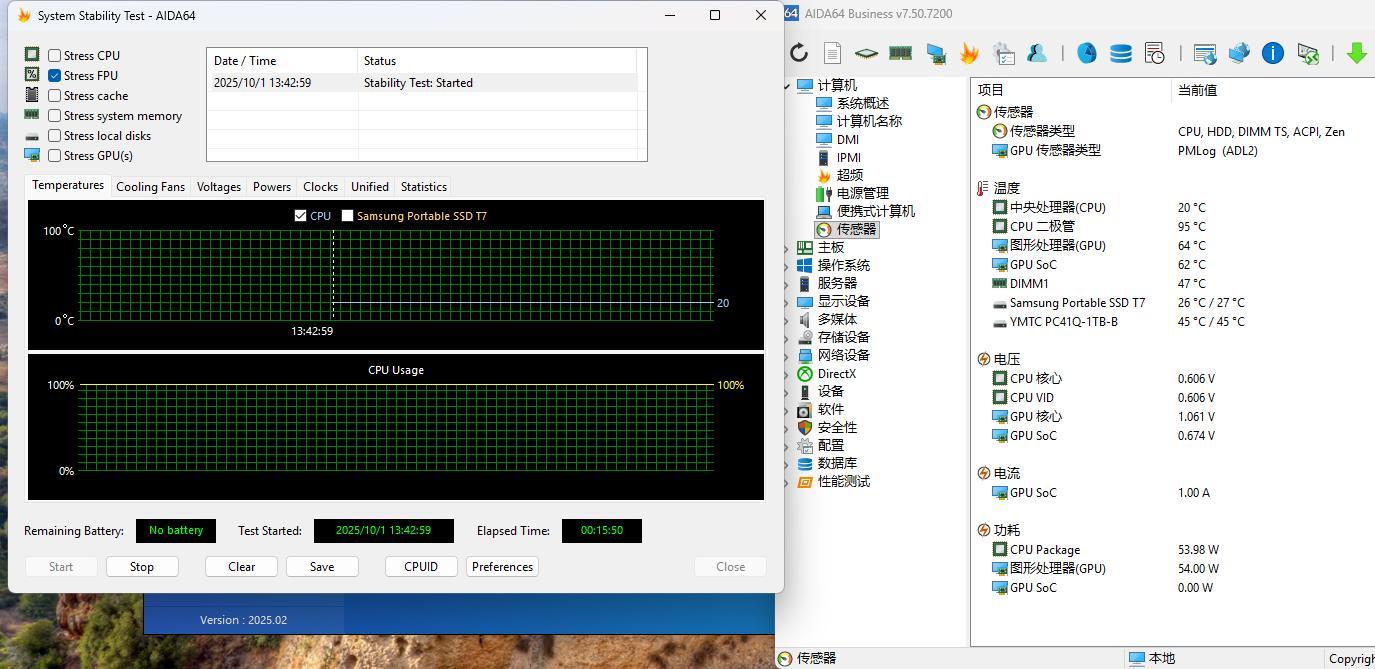
Task: Tick the Samsung Portable SSD T7 graph checkbox
Action: click(x=347, y=216)
